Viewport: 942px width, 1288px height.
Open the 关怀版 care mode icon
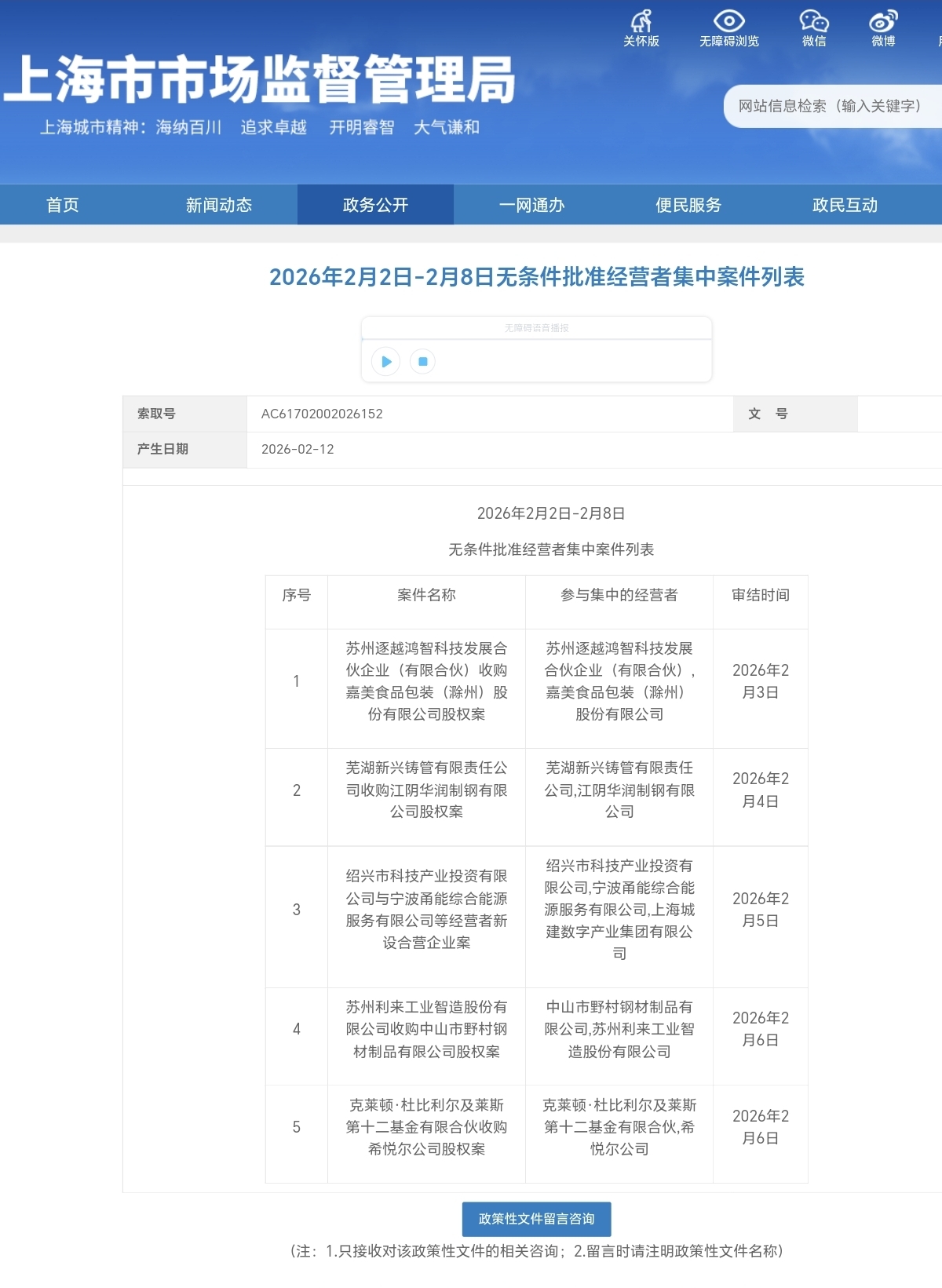(641, 28)
